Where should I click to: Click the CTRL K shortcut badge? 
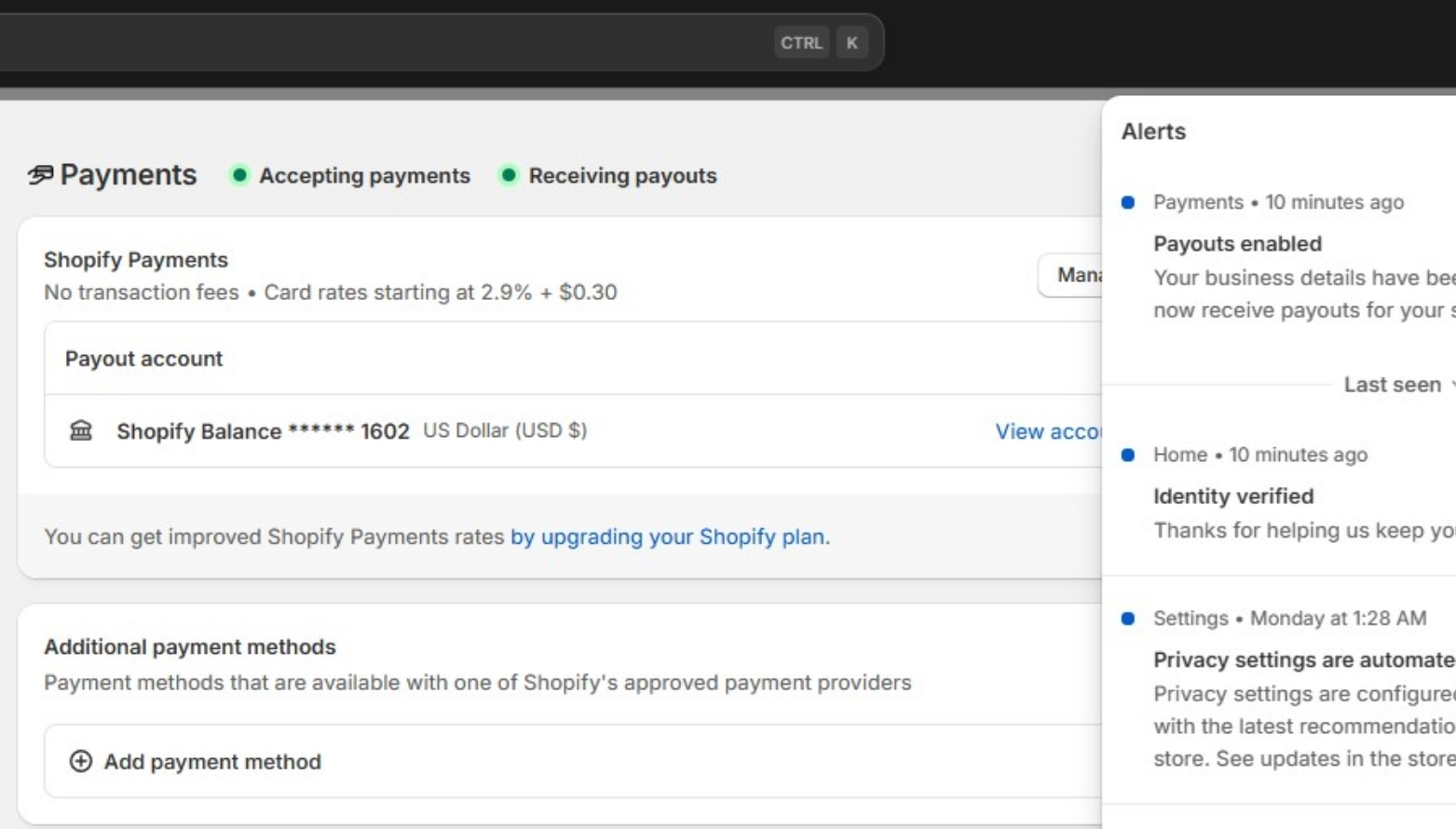coord(822,42)
